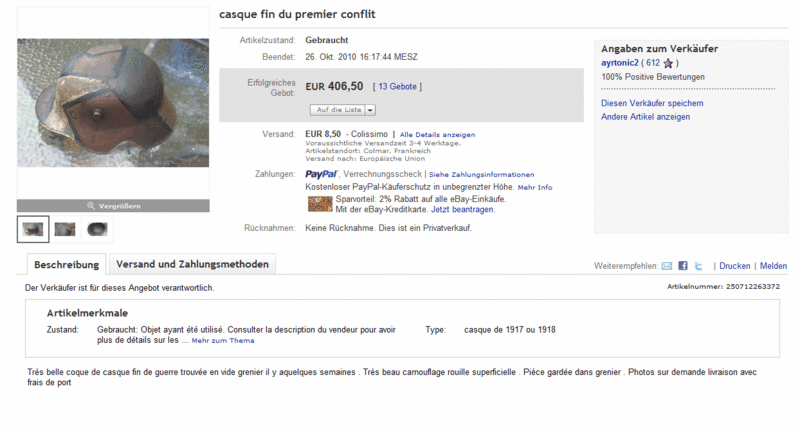Select the third helmet interior thumbnail
This screenshot has width=800, height=429.
(x=97, y=229)
